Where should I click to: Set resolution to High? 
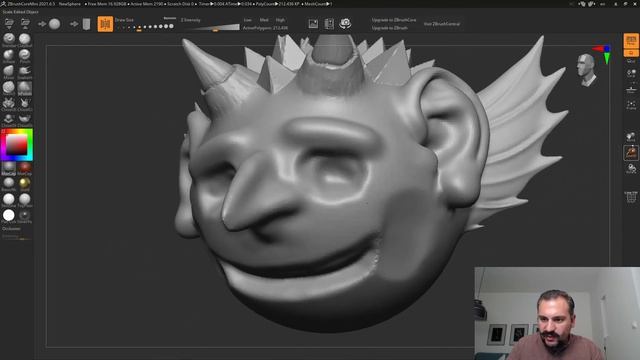coord(280,20)
